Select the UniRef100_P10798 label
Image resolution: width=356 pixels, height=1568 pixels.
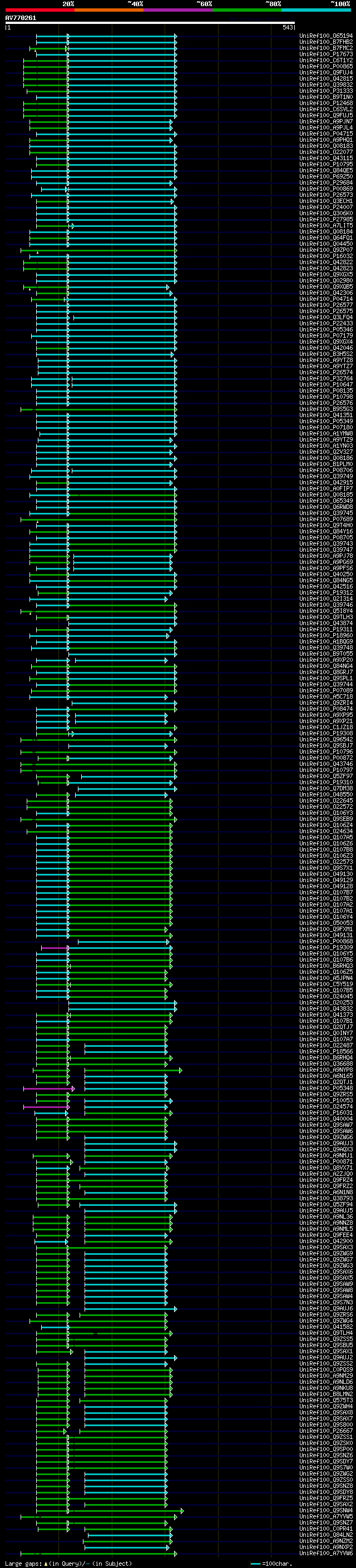point(325,397)
